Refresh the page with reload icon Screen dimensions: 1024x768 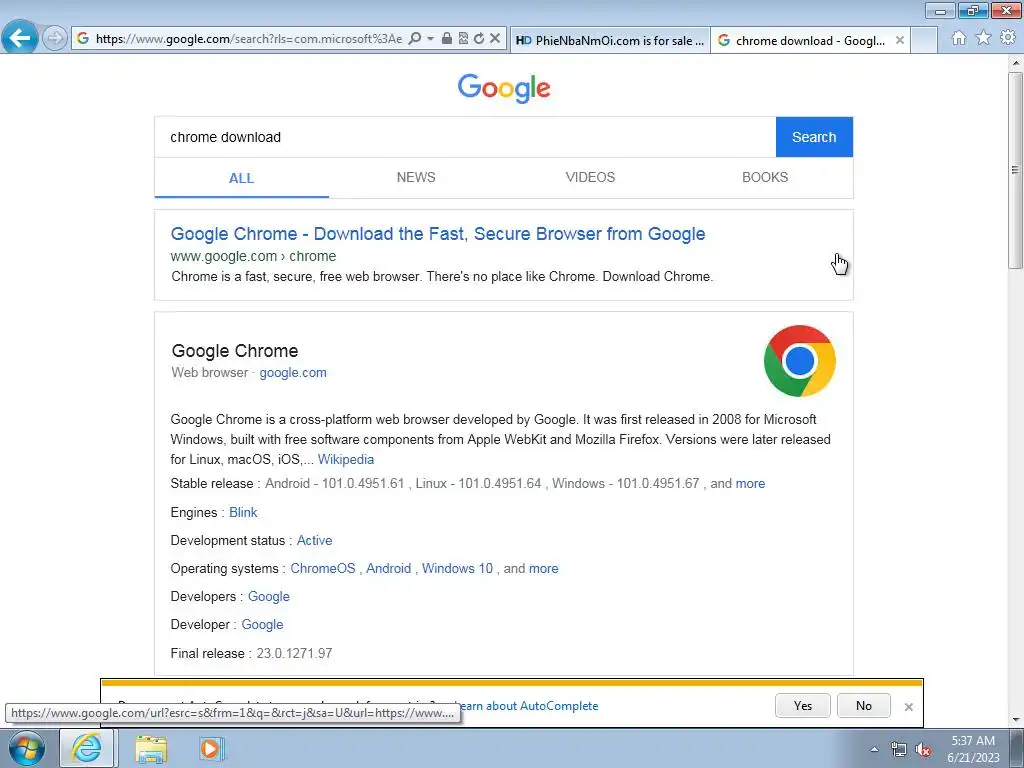coord(479,39)
